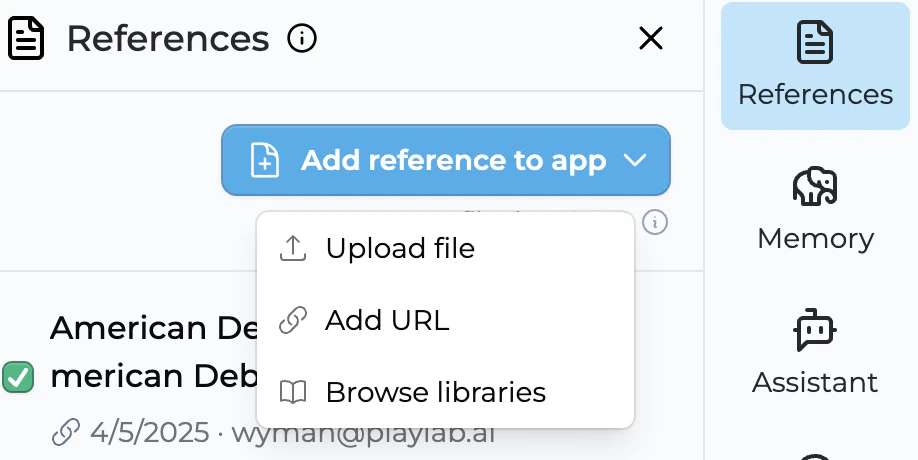Select Browse libraries from dropdown menu
This screenshot has height=460, width=918.
(446, 392)
